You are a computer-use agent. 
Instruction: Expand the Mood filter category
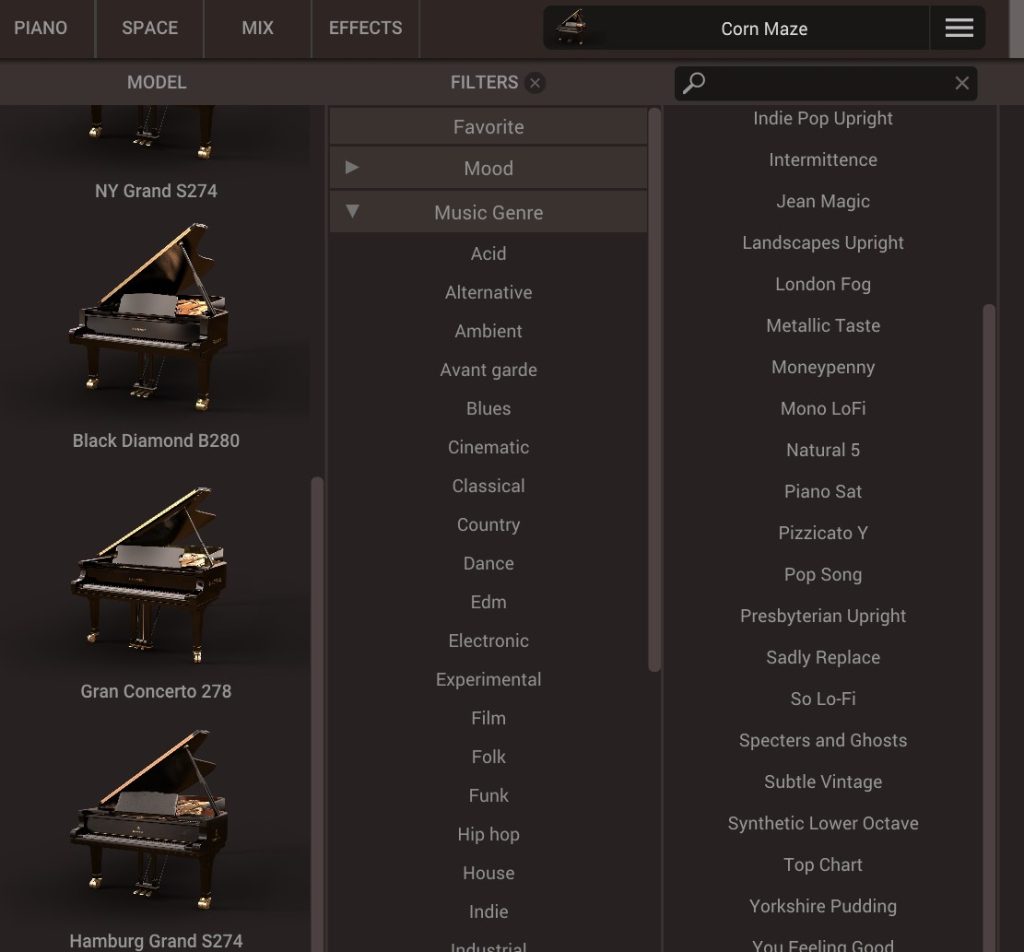pyautogui.click(x=488, y=168)
